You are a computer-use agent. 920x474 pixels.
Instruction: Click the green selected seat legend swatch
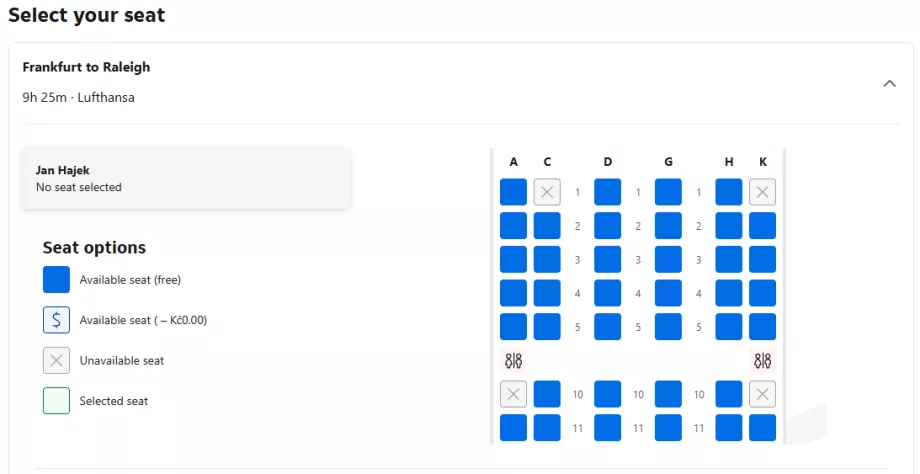[x=56, y=401]
